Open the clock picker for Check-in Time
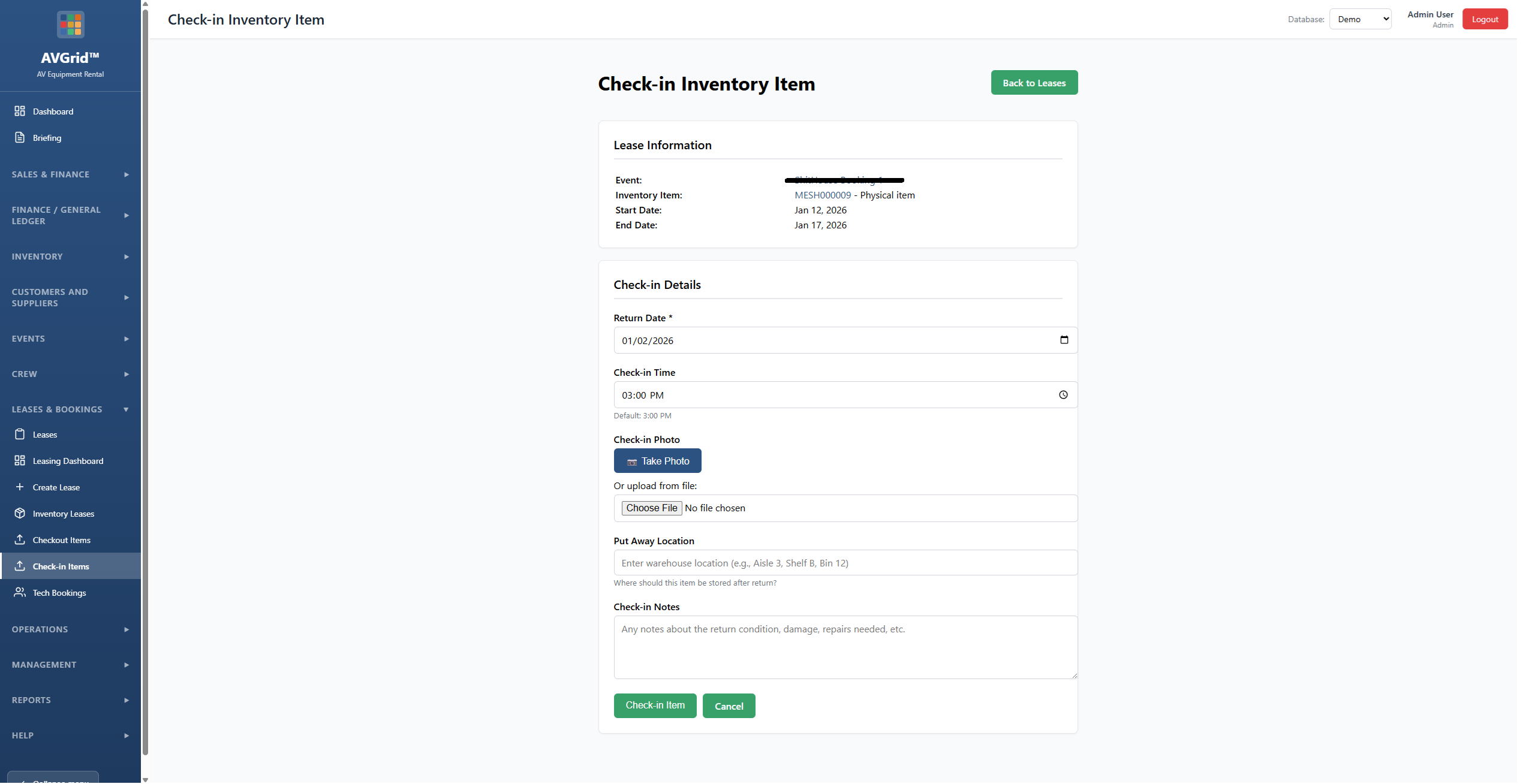Image resolution: width=1532 pixels, height=784 pixels. point(1064,394)
